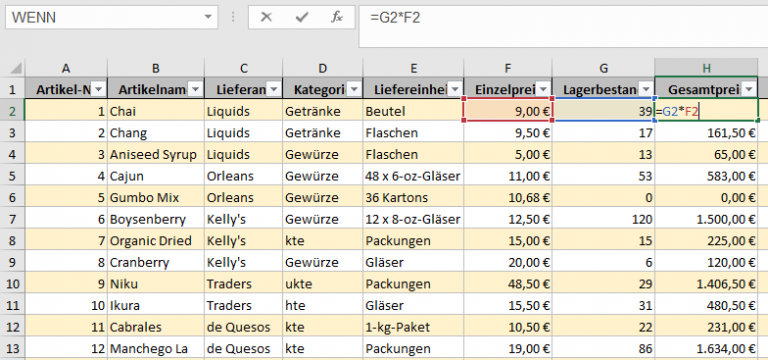Select the Manchego La cell
Image resolution: width=768 pixels, height=360 pixels.
(x=156, y=349)
